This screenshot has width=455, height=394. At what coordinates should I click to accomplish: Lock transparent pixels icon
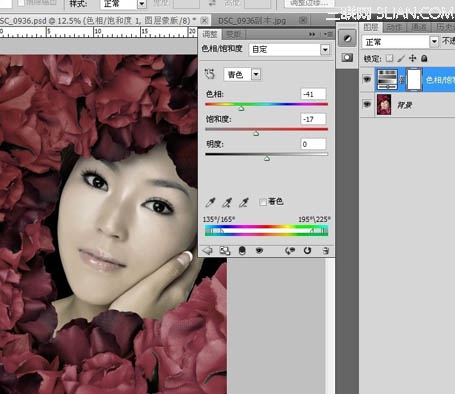tap(389, 59)
